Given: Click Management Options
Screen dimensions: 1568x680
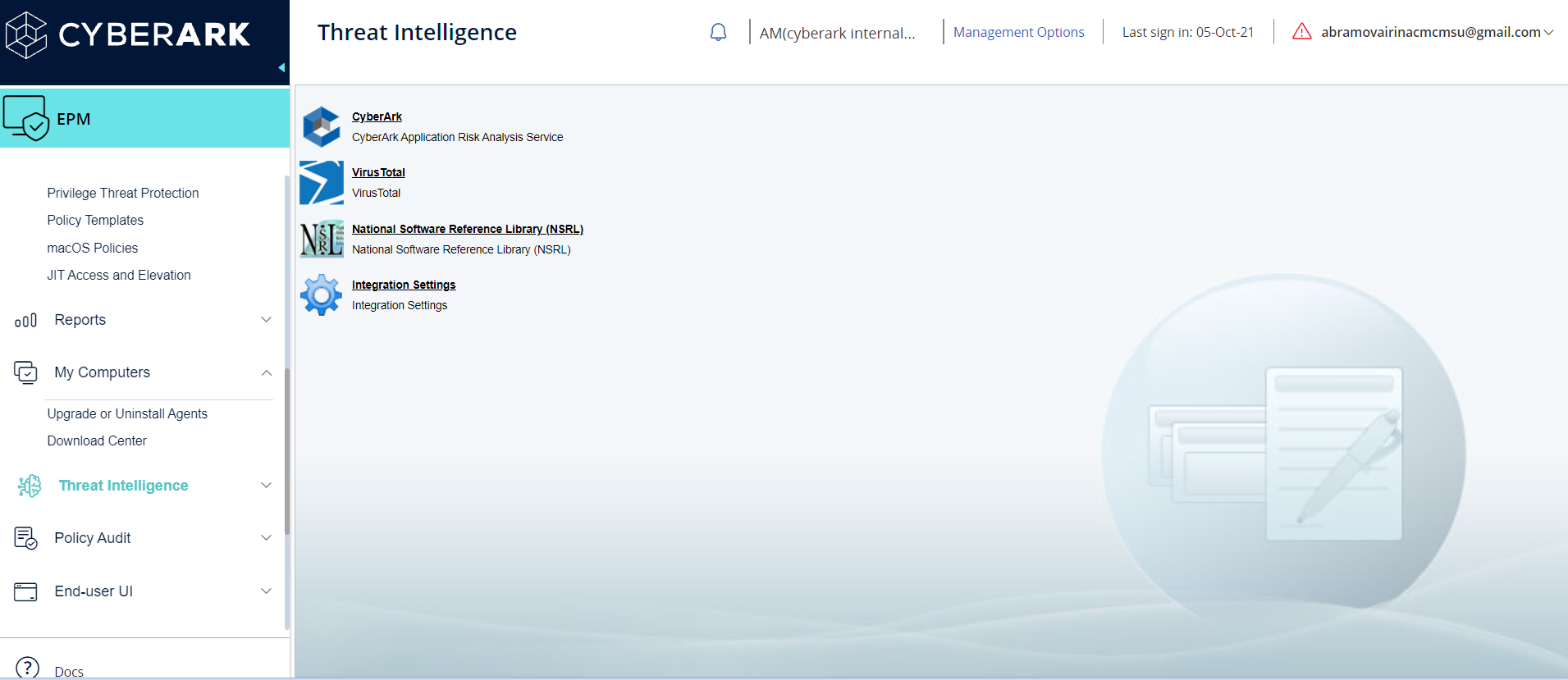Looking at the screenshot, I should (x=1019, y=32).
